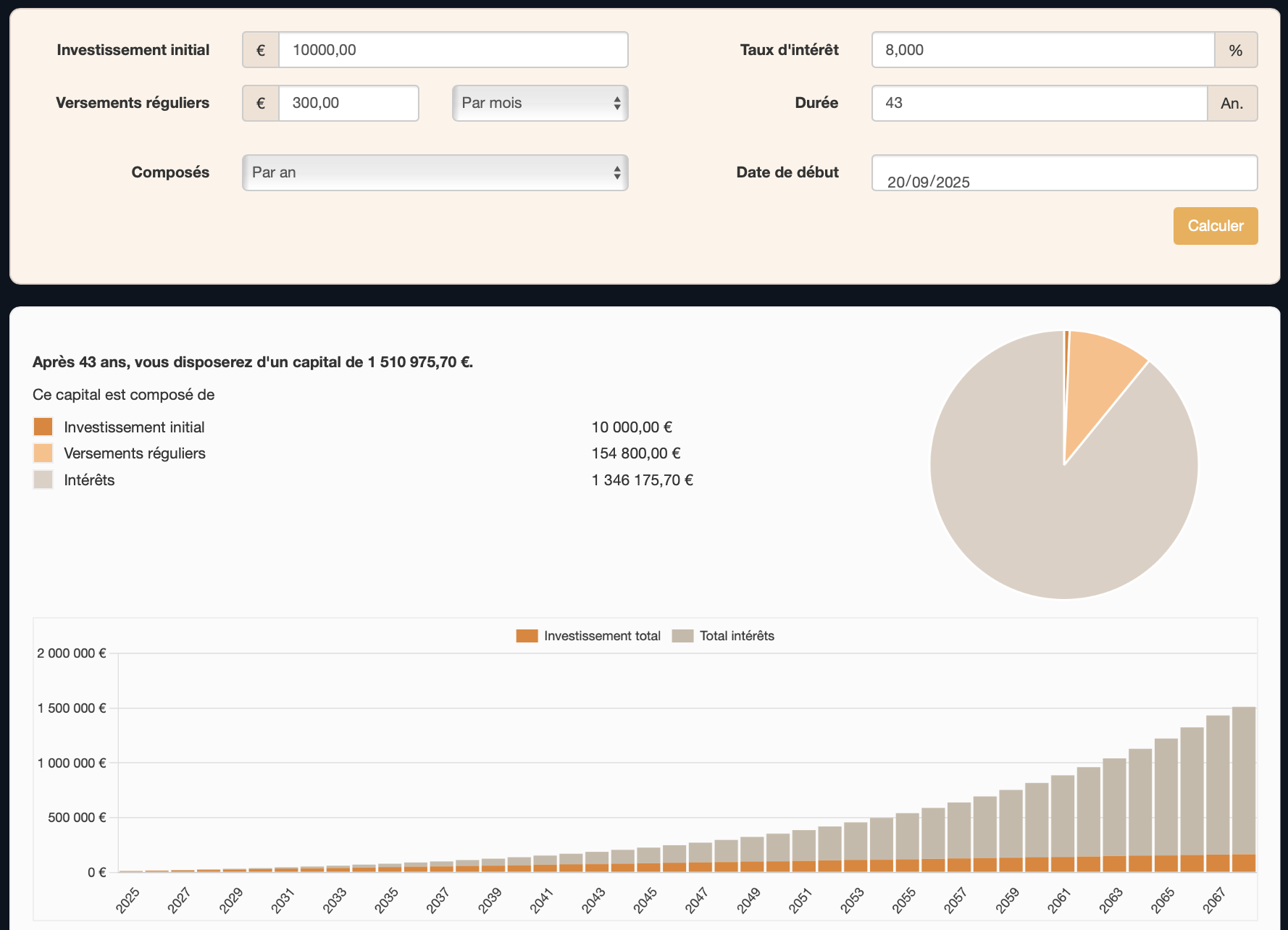Click the Investissement initial amount field
The image size is (1288, 930).
(x=453, y=50)
